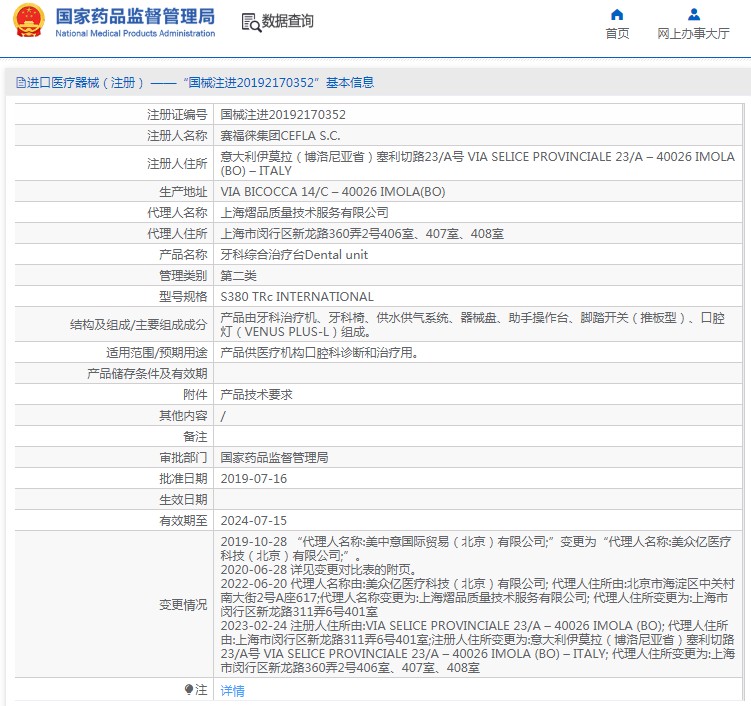This screenshot has width=751, height=706.
Task: Open the 数据查询 search icon
Action: tap(251, 22)
